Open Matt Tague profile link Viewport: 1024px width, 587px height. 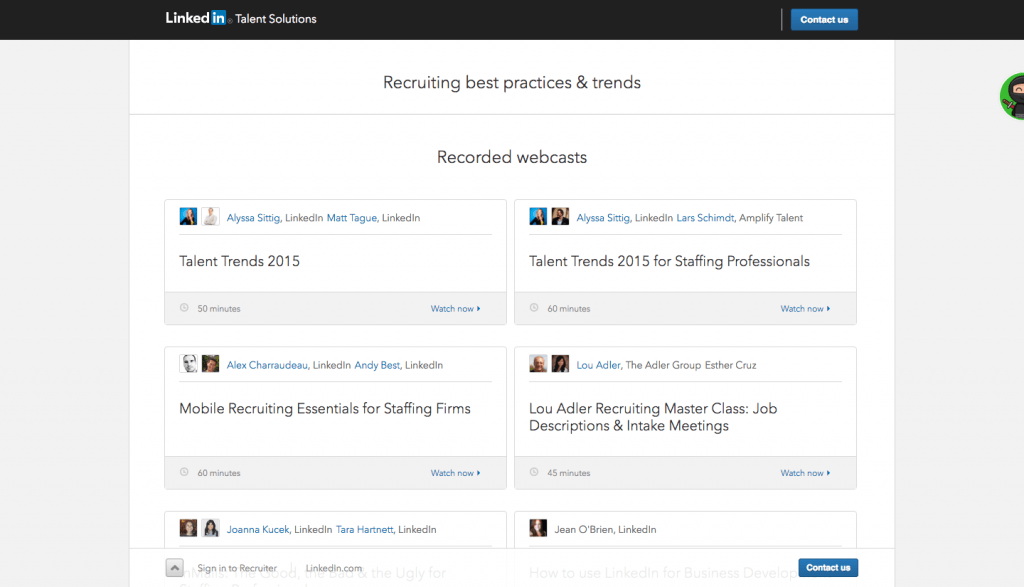[x=351, y=218]
